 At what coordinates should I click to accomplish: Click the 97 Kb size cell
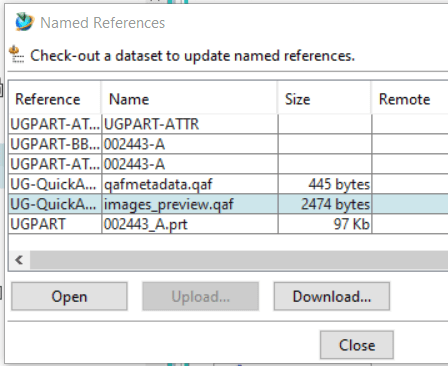click(325, 224)
